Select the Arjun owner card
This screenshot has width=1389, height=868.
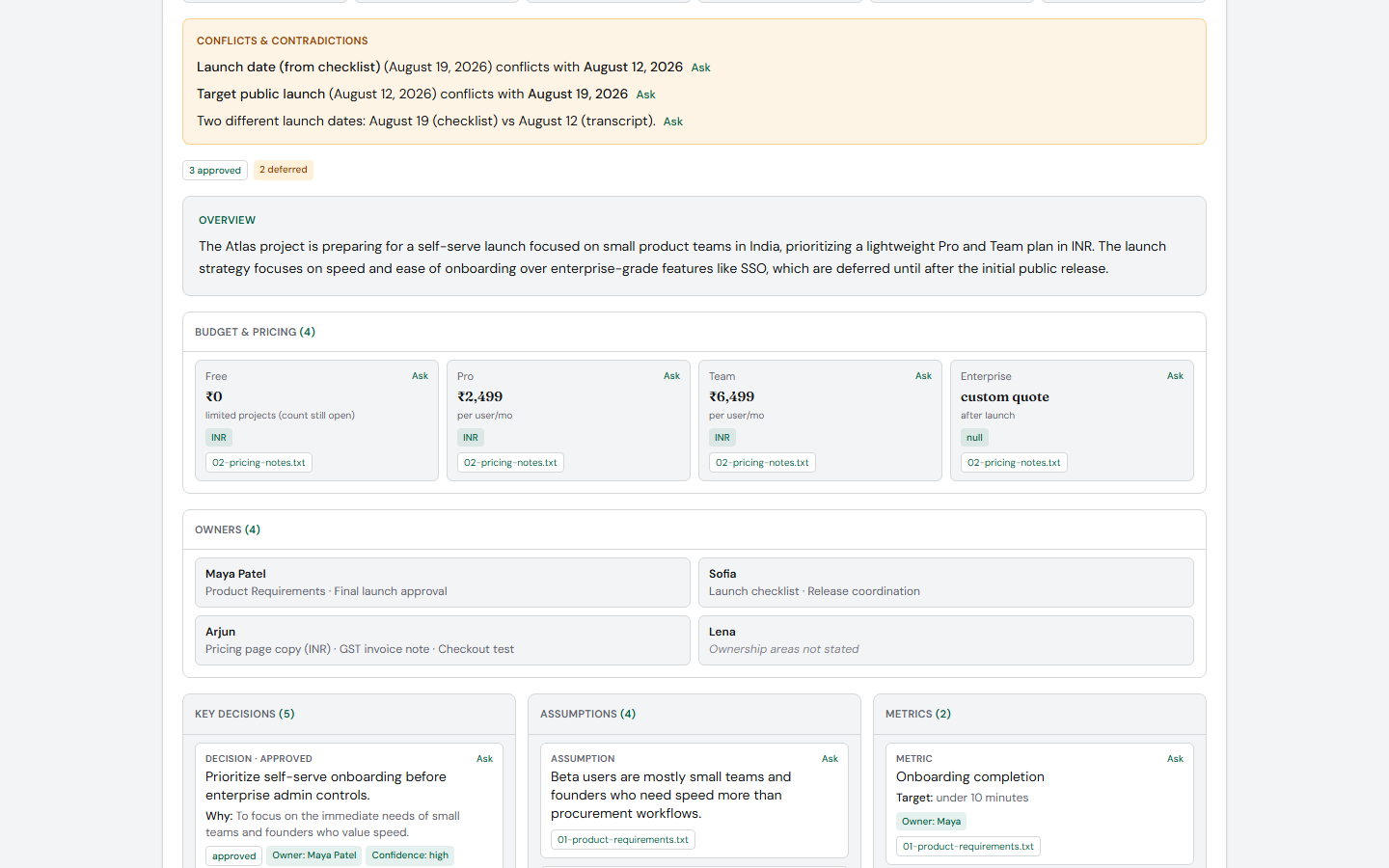(443, 640)
